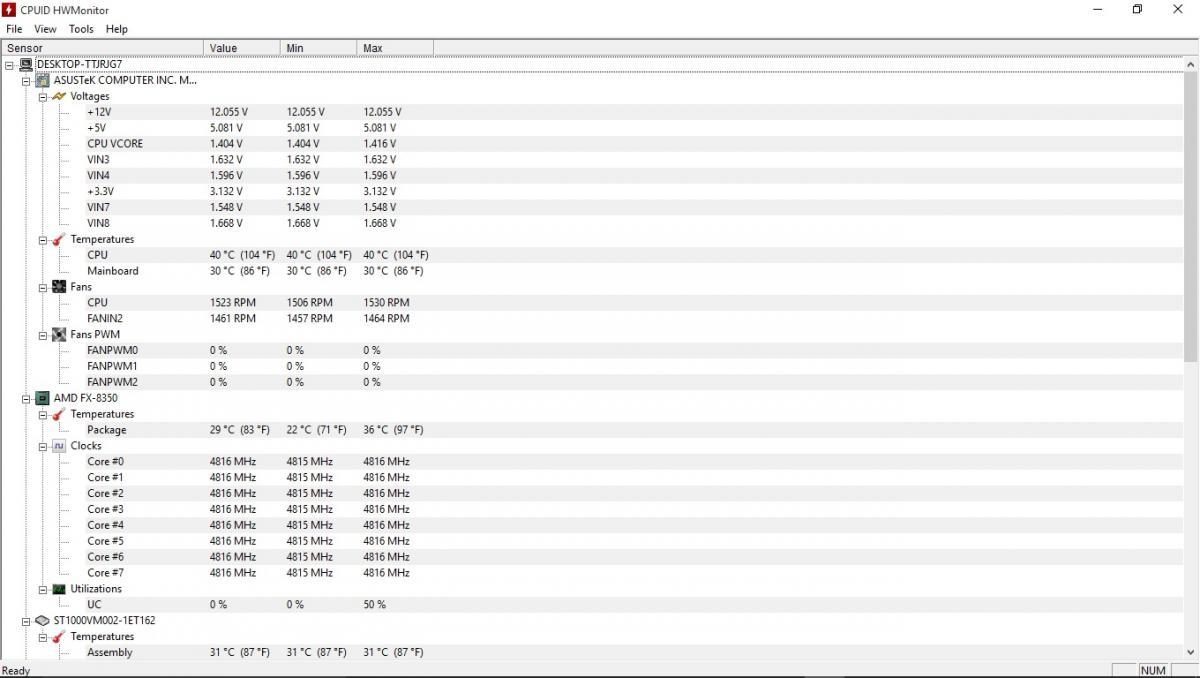Image resolution: width=1200 pixels, height=678 pixels.
Task: Collapse the motherboard Temperatures section
Action: point(43,240)
